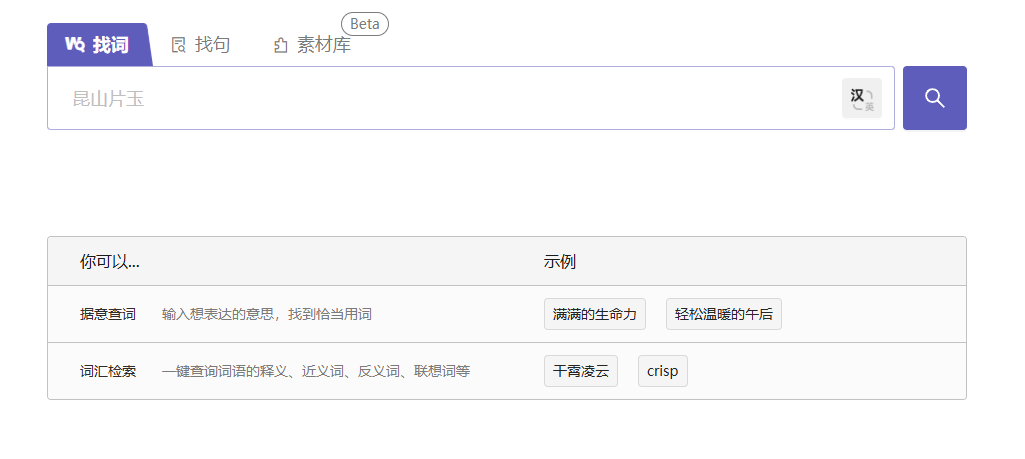Screen dimensions: 1025x459
Task: Click the 据意查词 label
Action: [x=108, y=314]
